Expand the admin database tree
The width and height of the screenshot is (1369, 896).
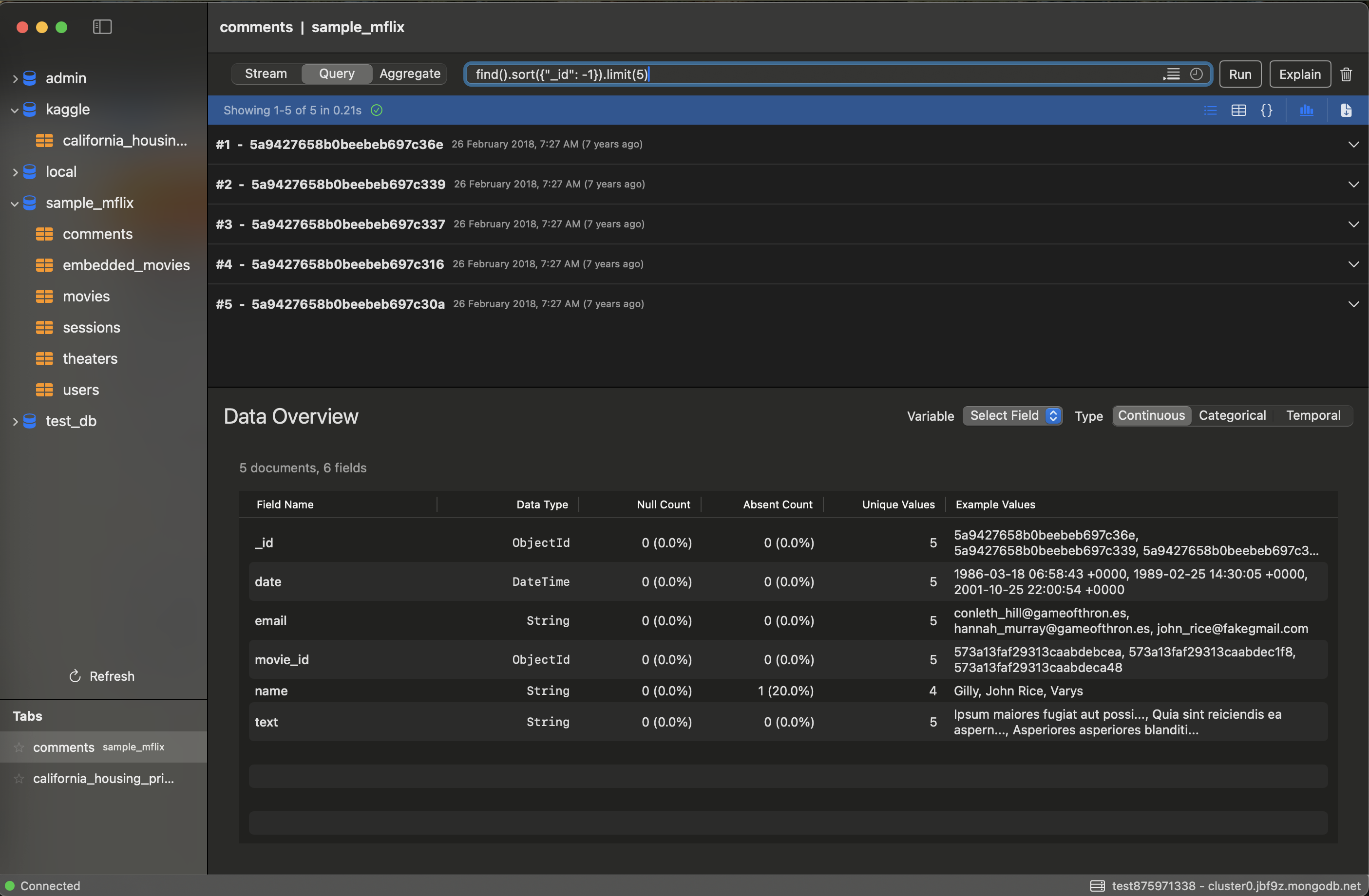(x=15, y=79)
